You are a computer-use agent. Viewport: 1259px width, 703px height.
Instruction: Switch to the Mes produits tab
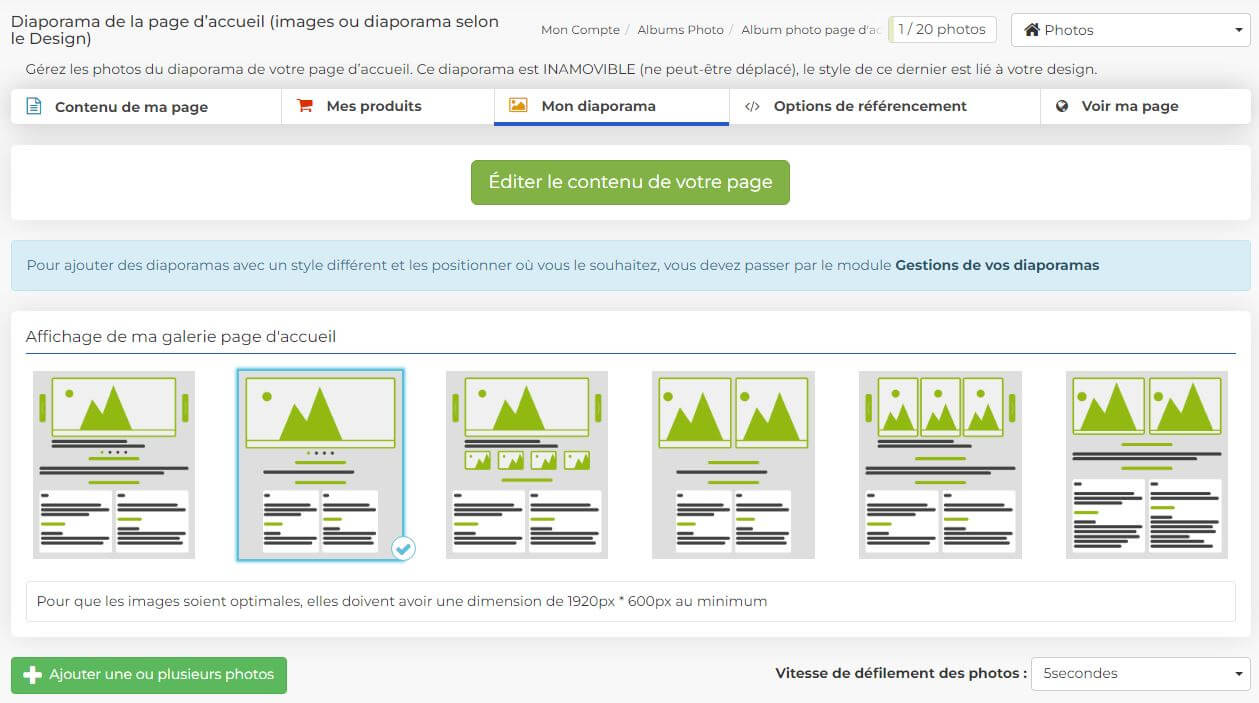(388, 106)
